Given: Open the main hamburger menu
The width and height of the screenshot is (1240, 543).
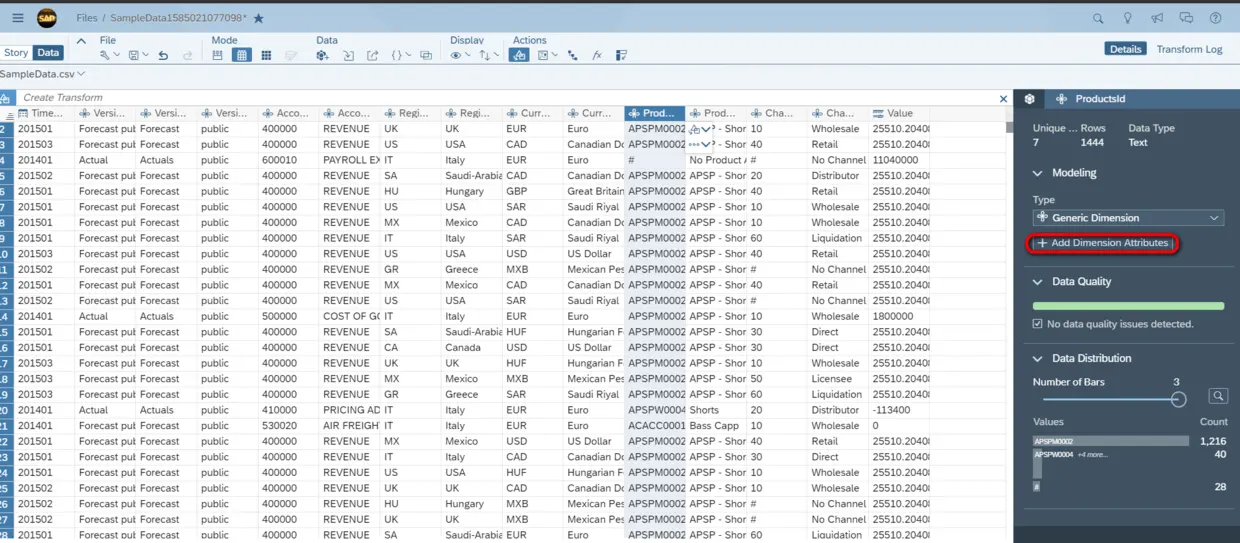Looking at the screenshot, I should click(x=18, y=18).
